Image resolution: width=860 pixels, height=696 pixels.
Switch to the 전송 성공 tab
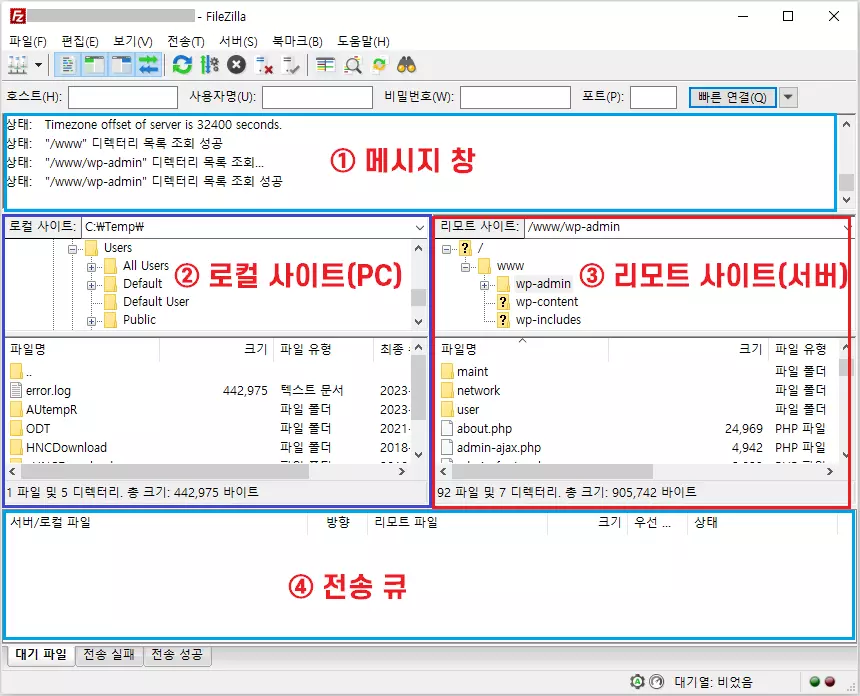pos(177,656)
